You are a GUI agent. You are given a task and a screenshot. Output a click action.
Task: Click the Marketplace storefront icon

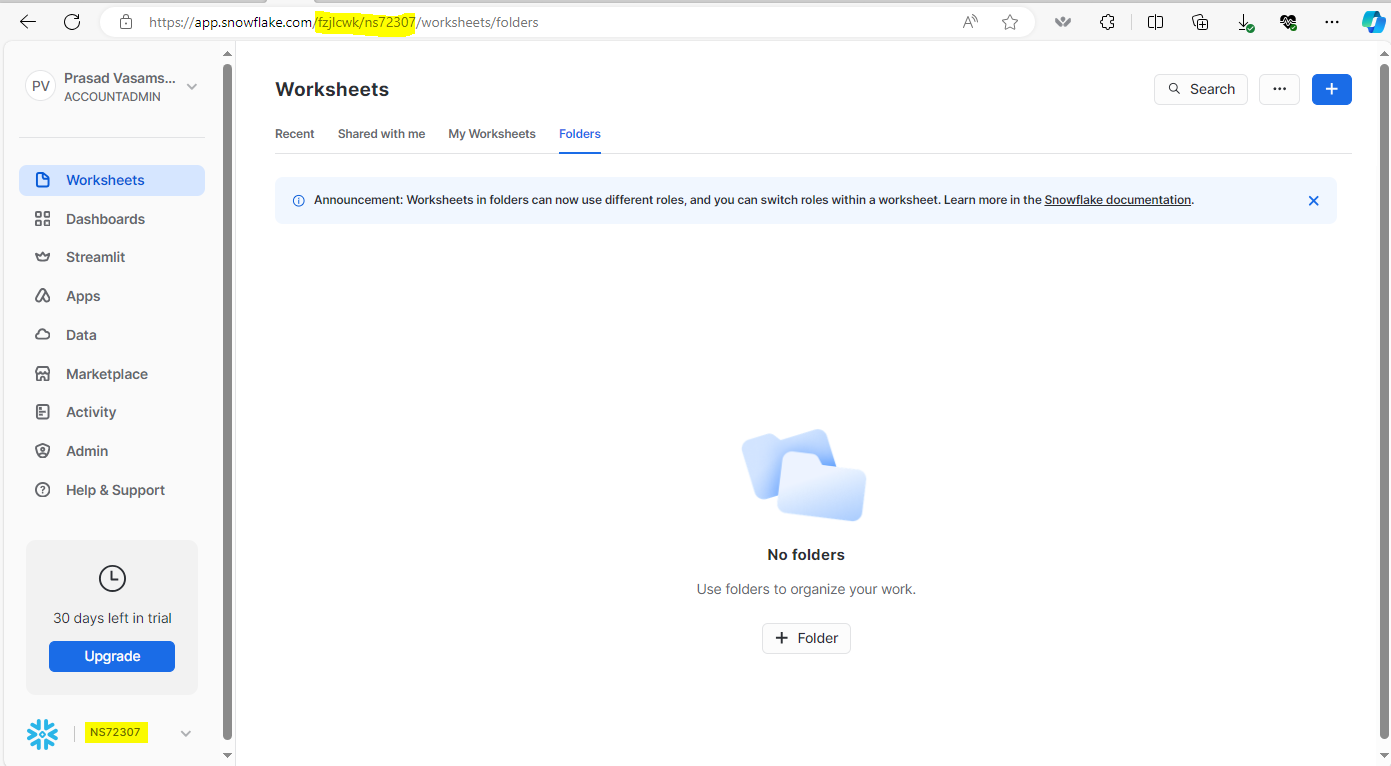42,374
